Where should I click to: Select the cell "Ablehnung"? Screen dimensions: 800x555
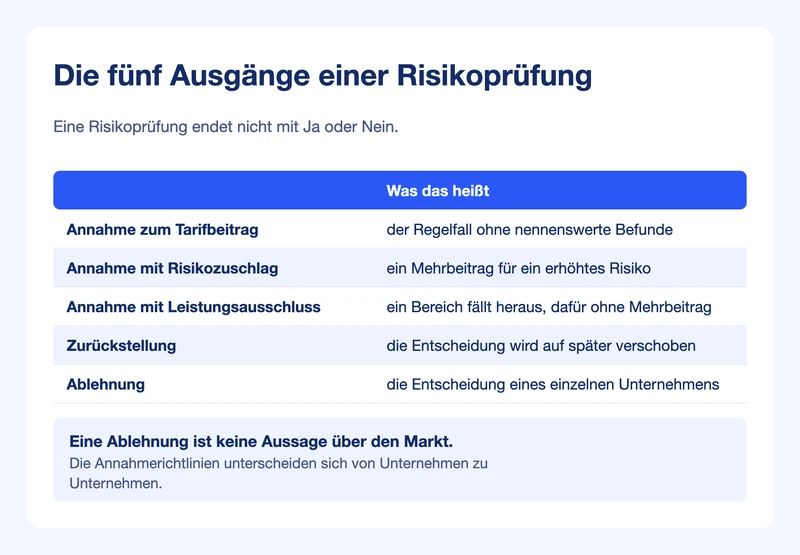click(106, 385)
